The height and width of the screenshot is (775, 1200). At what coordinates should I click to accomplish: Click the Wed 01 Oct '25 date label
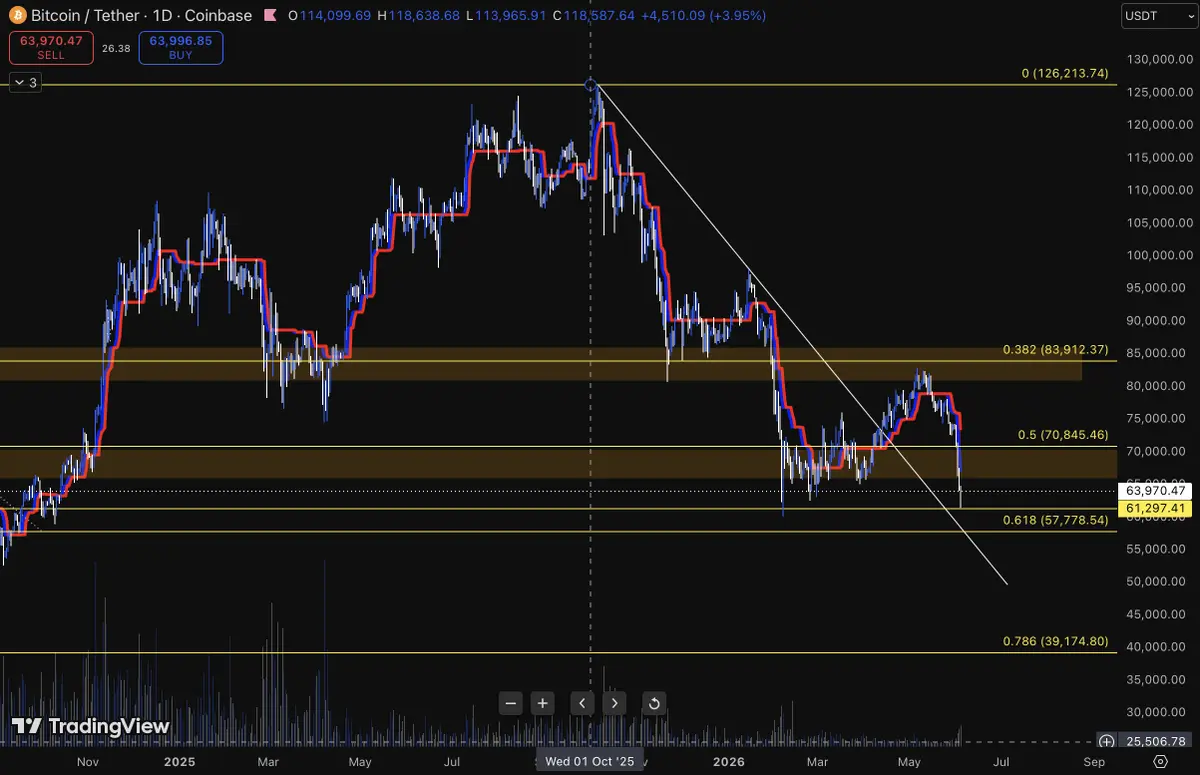590,761
